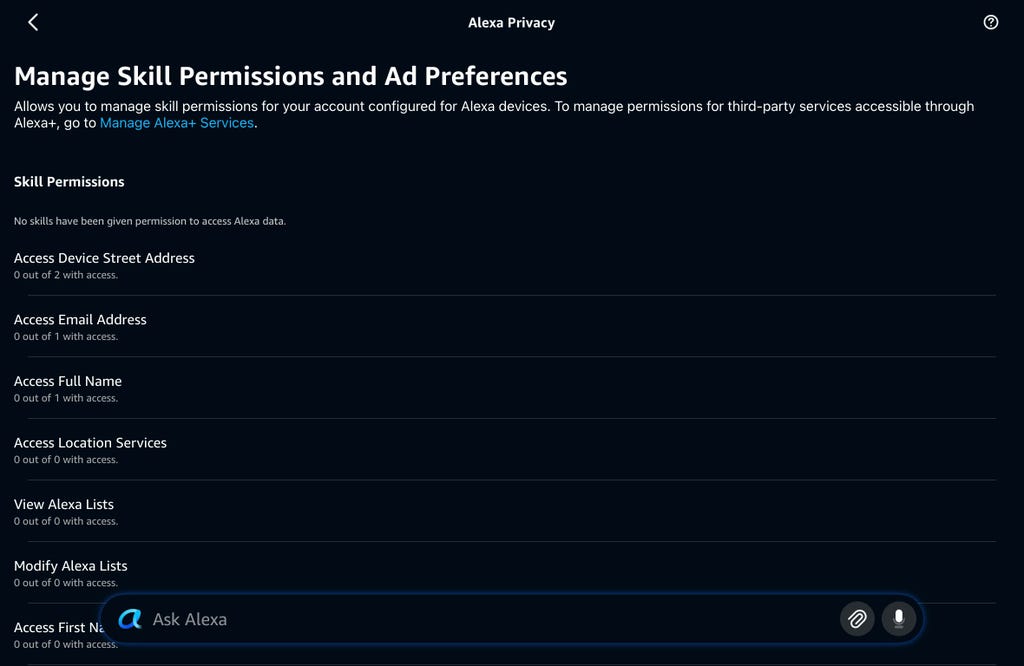The height and width of the screenshot is (666, 1024).
Task: Tap the paperclip attachment icon
Action: (x=857, y=619)
